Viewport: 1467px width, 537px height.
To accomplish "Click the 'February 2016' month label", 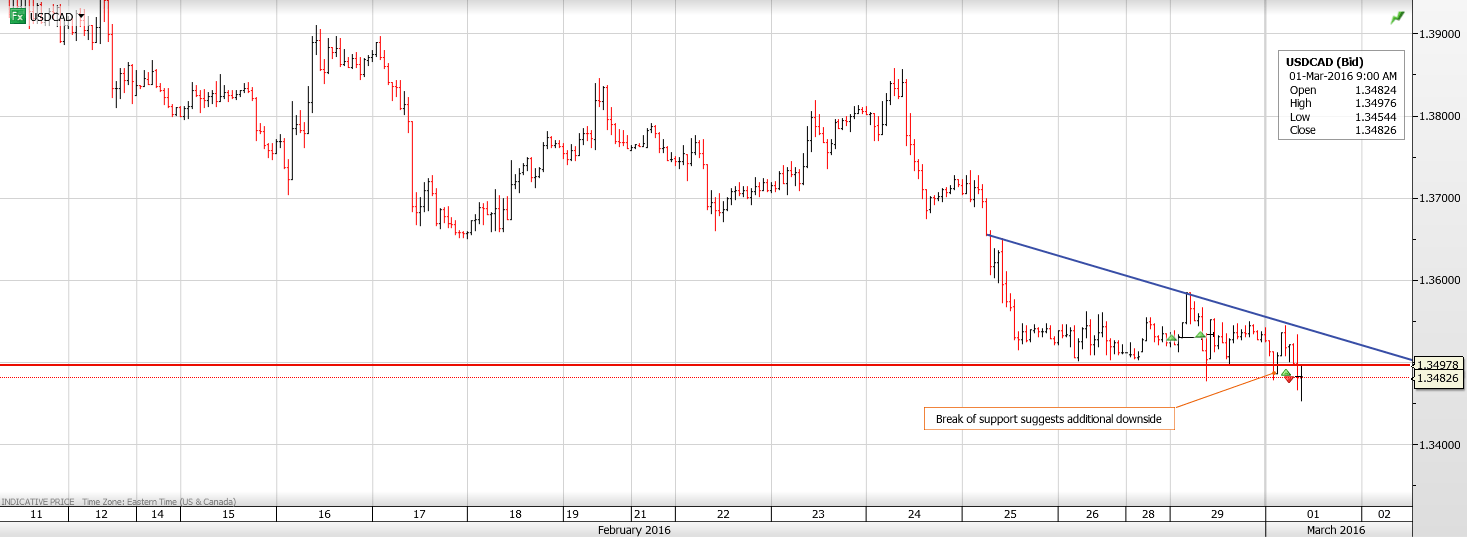I will [634, 530].
